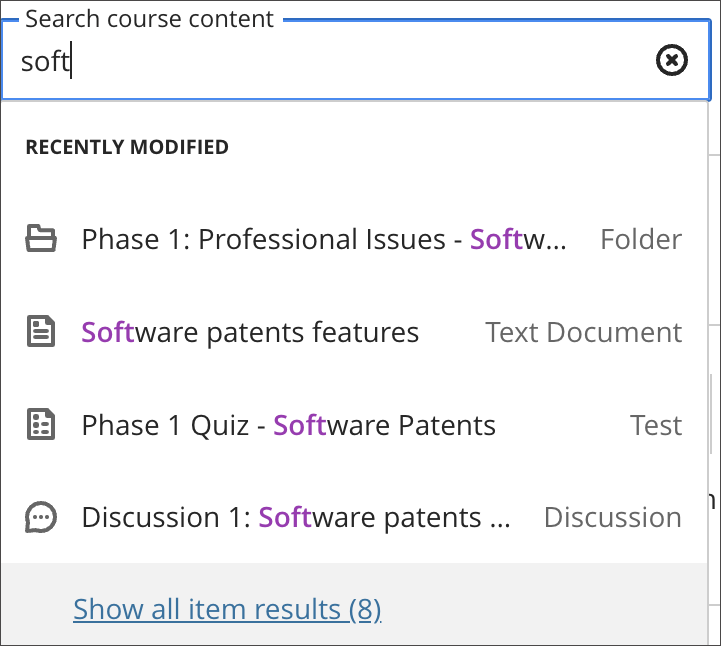721x646 pixels.
Task: Open the Software patents features result
Action: point(250,332)
